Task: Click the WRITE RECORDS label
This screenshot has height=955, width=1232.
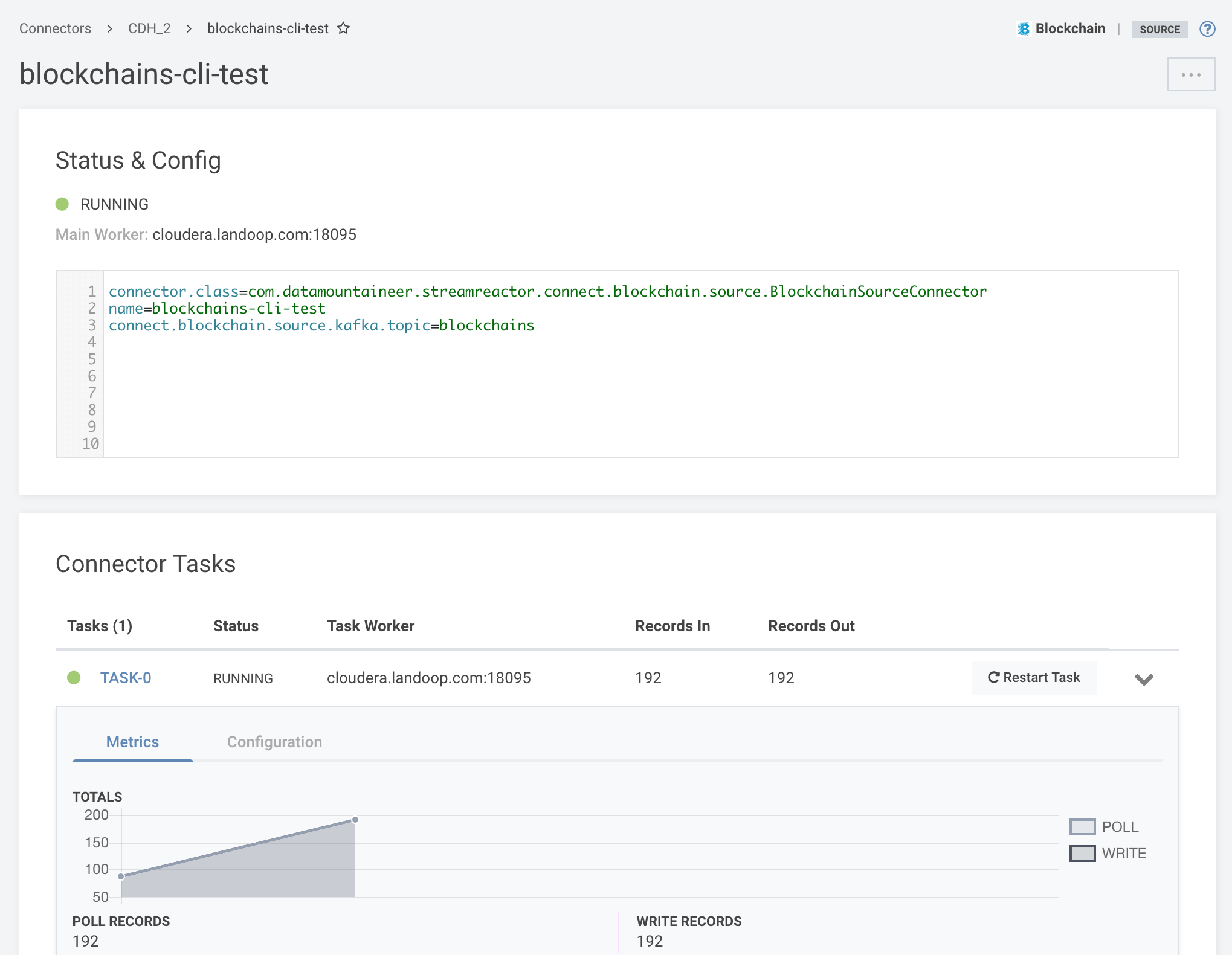Action: tap(689, 921)
